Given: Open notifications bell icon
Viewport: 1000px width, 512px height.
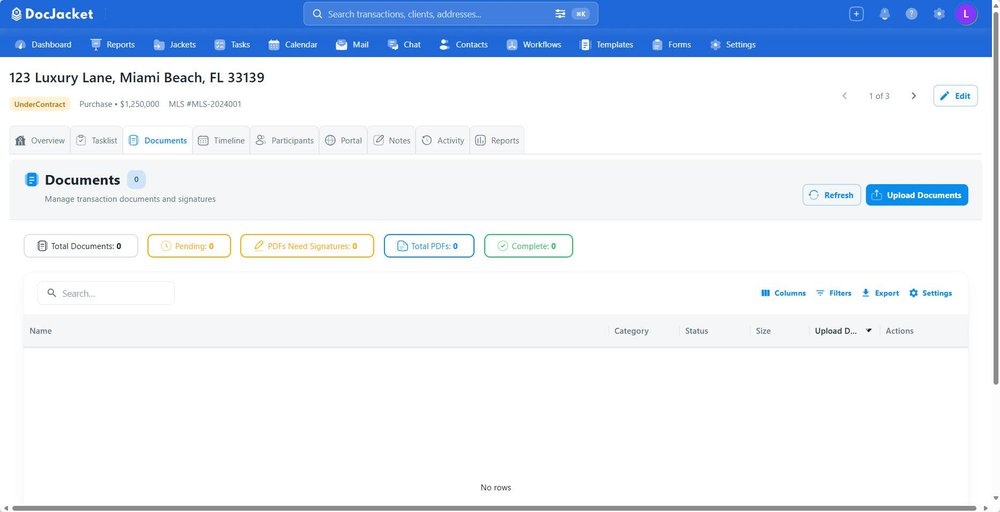Looking at the screenshot, I should [x=884, y=14].
